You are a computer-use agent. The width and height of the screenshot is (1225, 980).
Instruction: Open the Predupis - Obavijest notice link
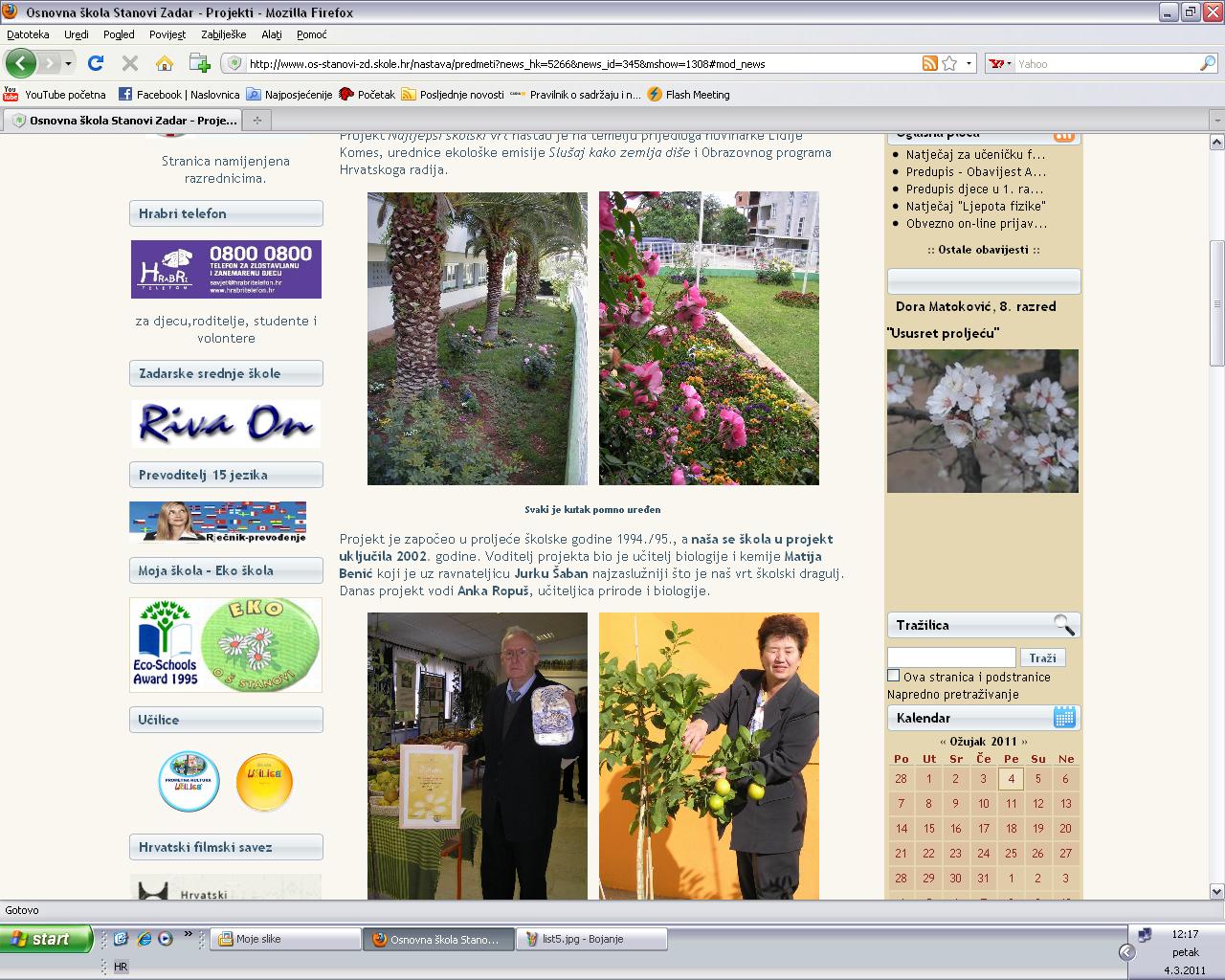[975, 171]
